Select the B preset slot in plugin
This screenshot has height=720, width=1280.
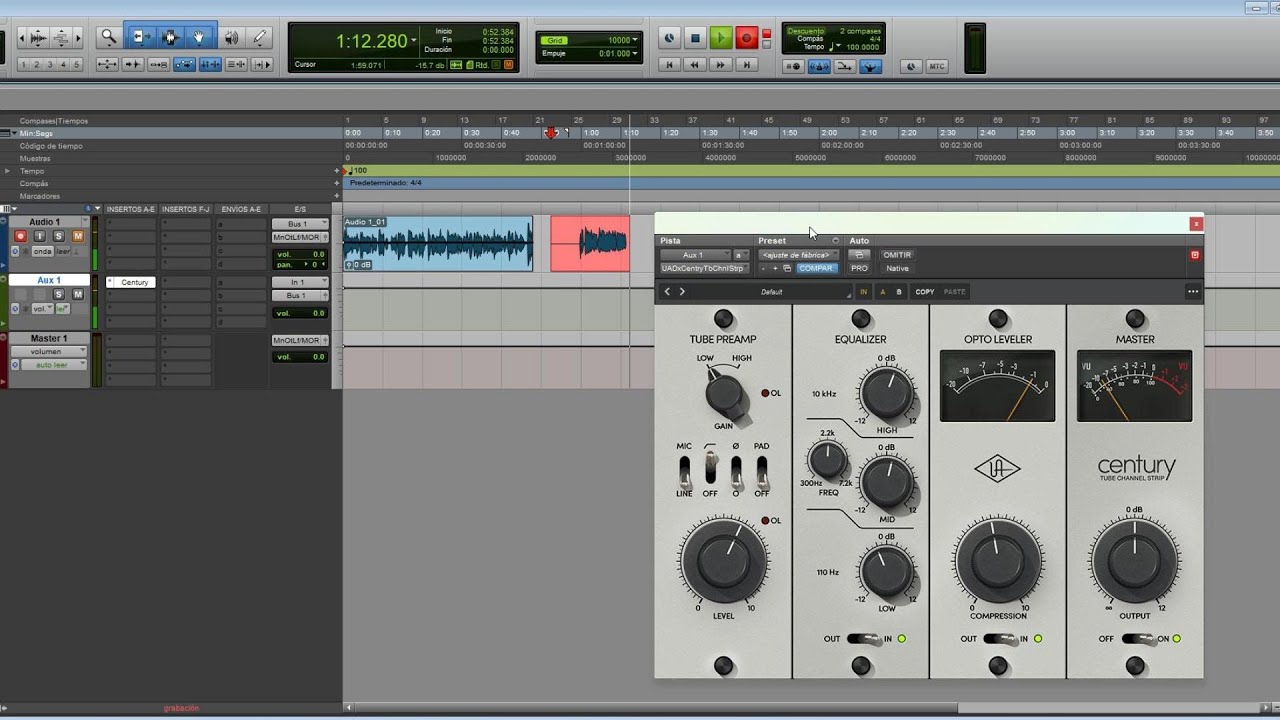[899, 292]
